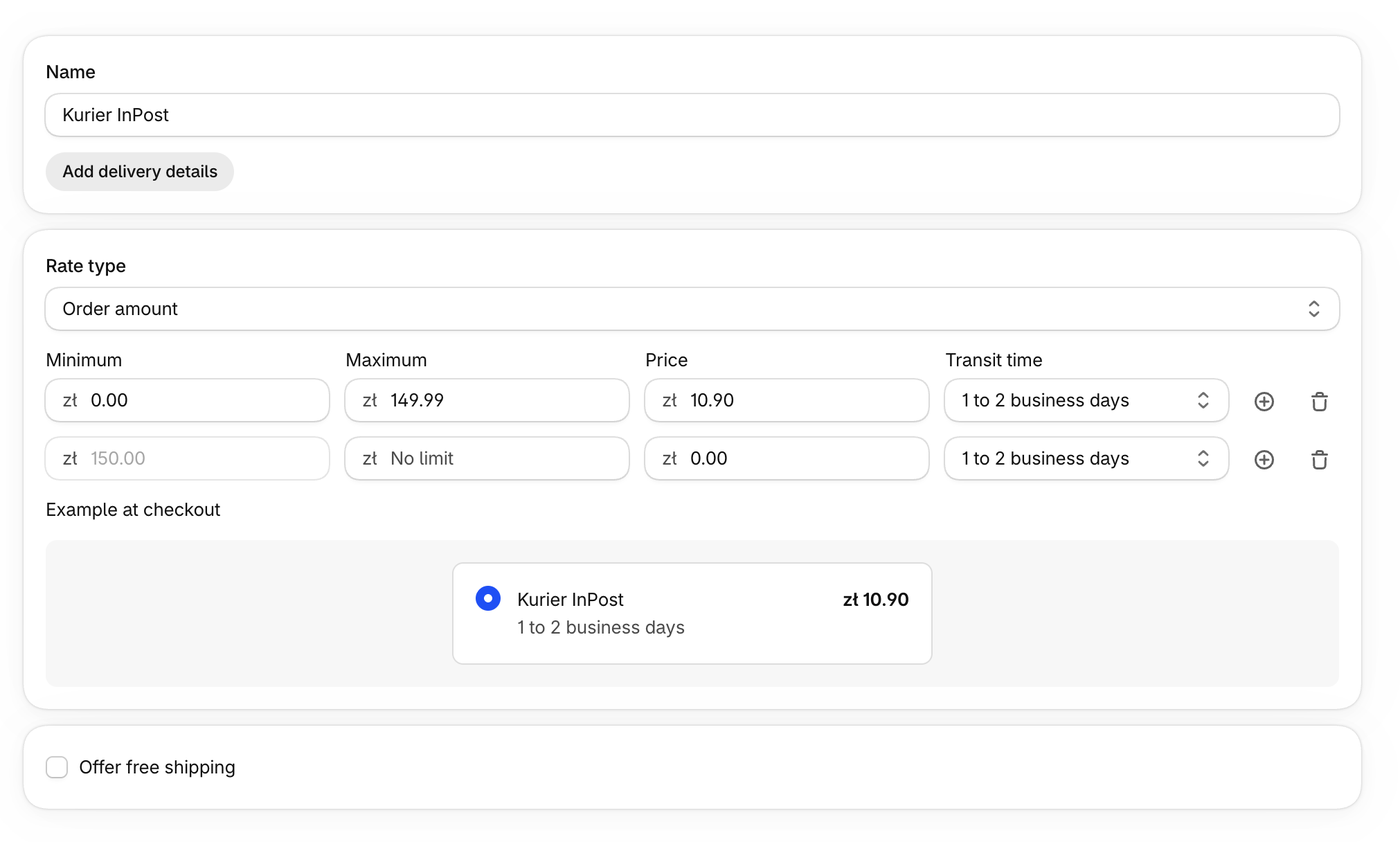
Task: Open transit time dropdown for the 10.90 rate
Action: coord(1086,400)
